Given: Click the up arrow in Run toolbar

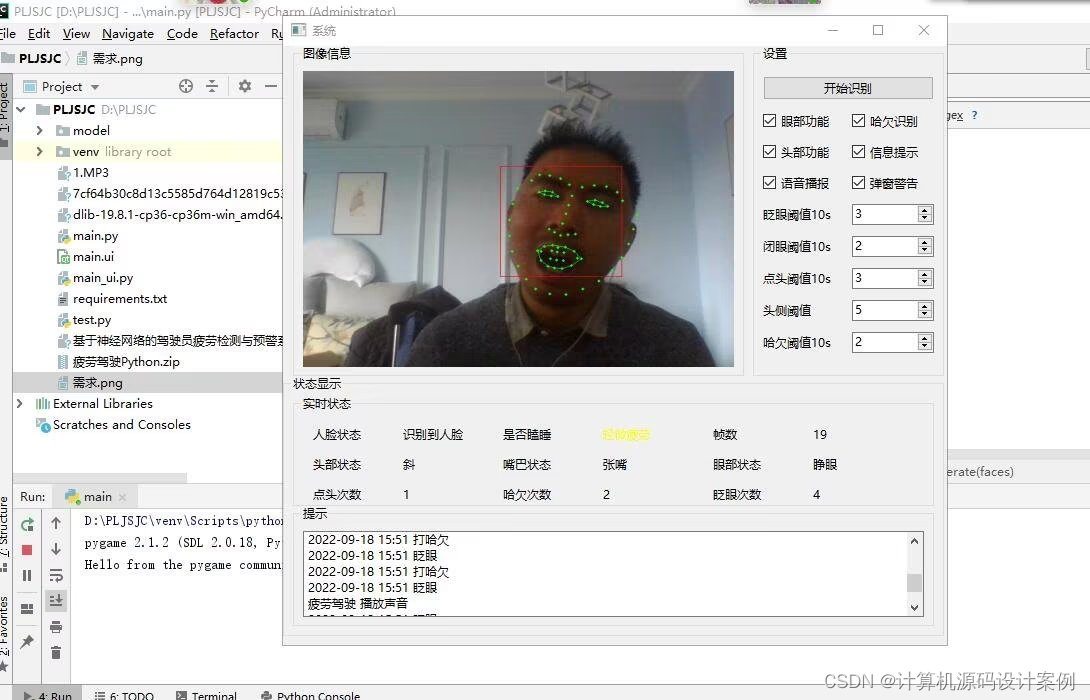Looking at the screenshot, I should (56, 523).
